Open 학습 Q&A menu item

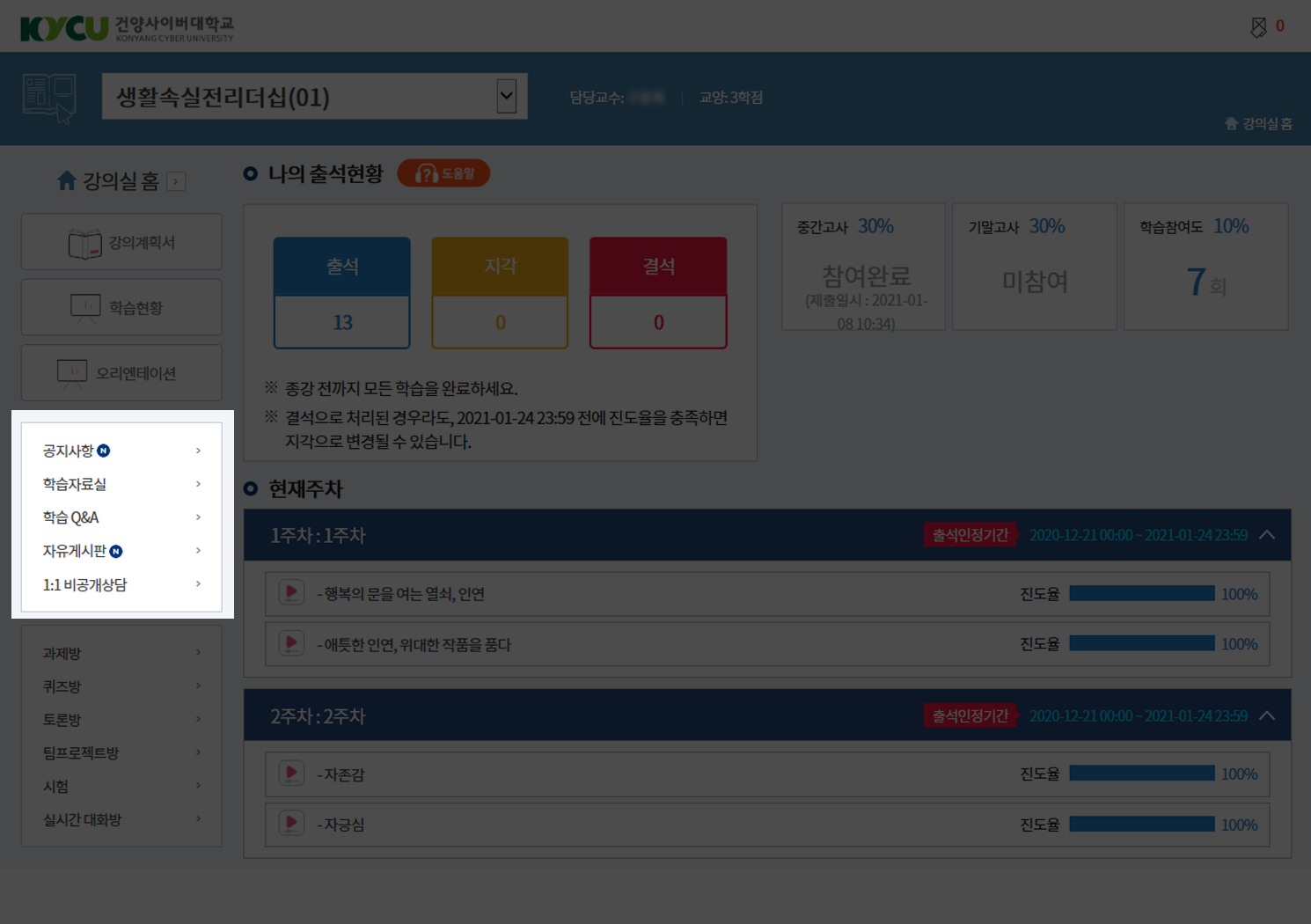[x=121, y=517]
